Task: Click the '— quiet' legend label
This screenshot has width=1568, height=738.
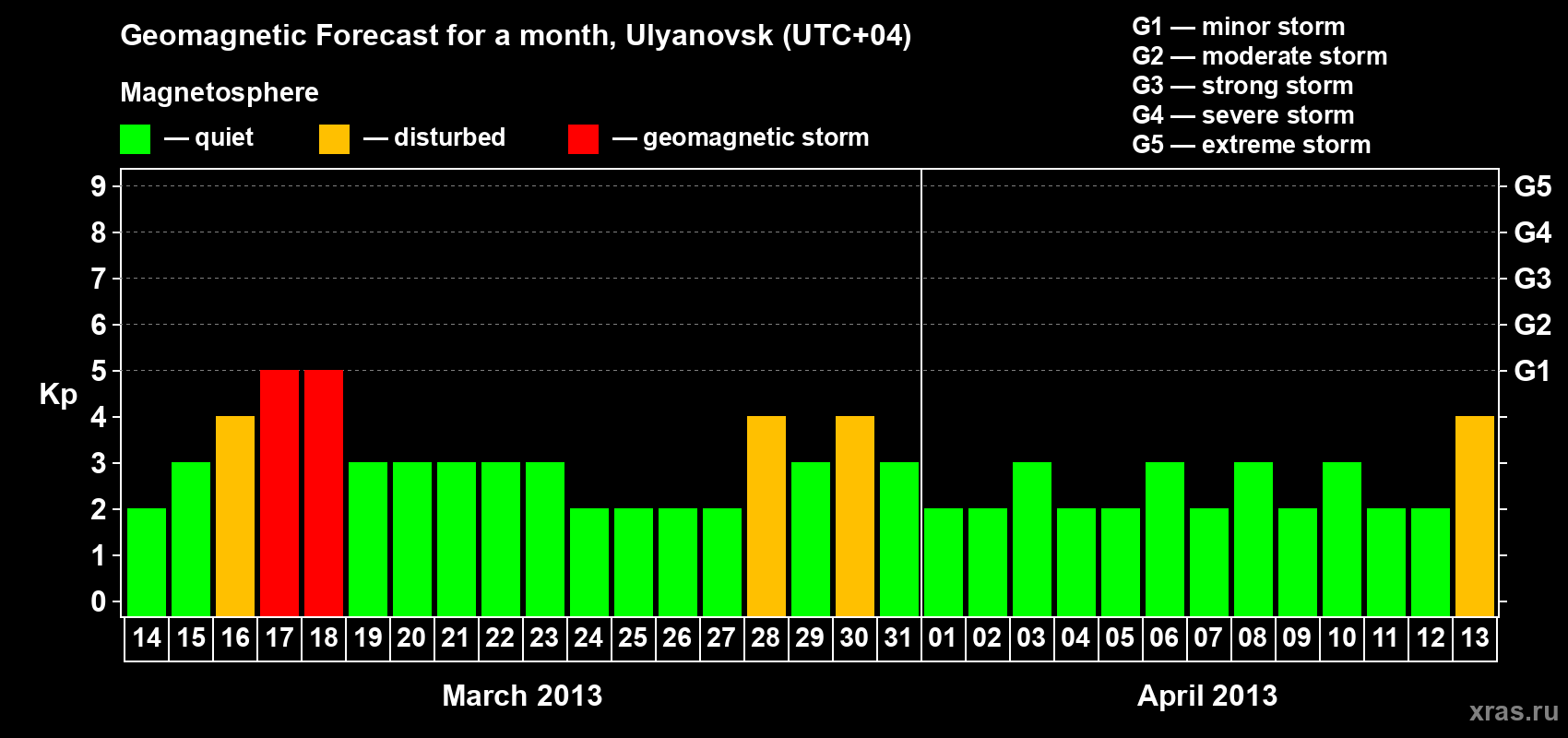Action: pyautogui.click(x=208, y=138)
